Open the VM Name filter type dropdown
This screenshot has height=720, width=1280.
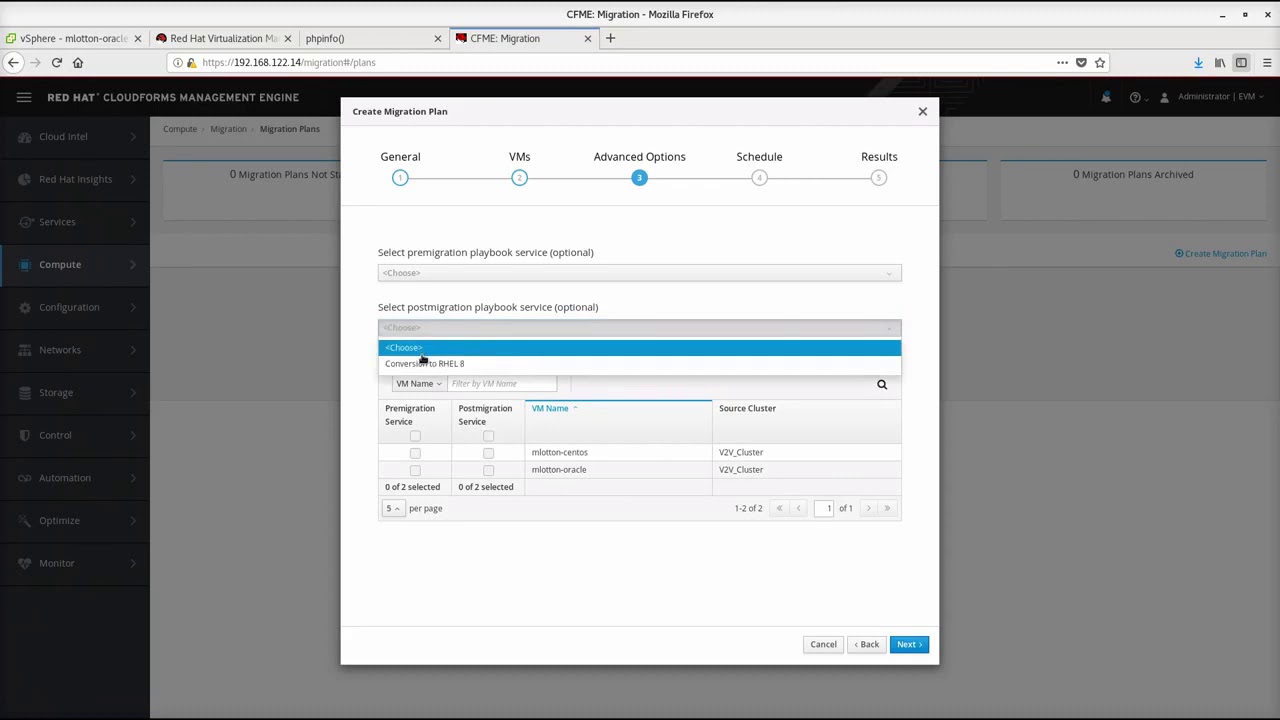click(x=418, y=383)
